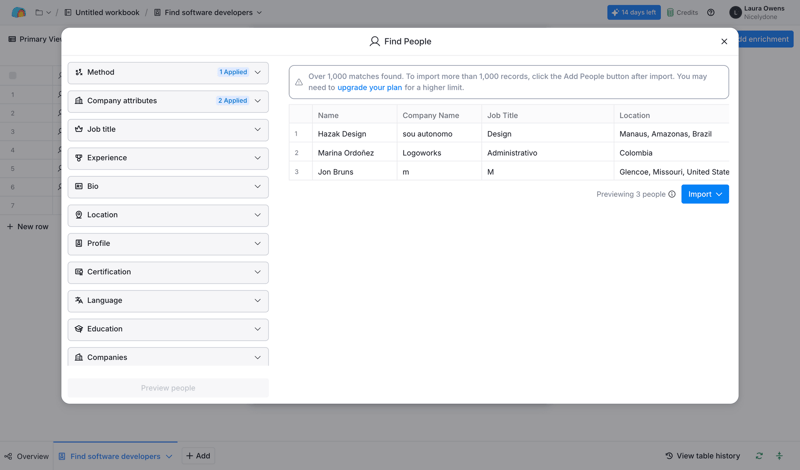
Task: Click the Job title crown icon
Action: click(x=79, y=130)
